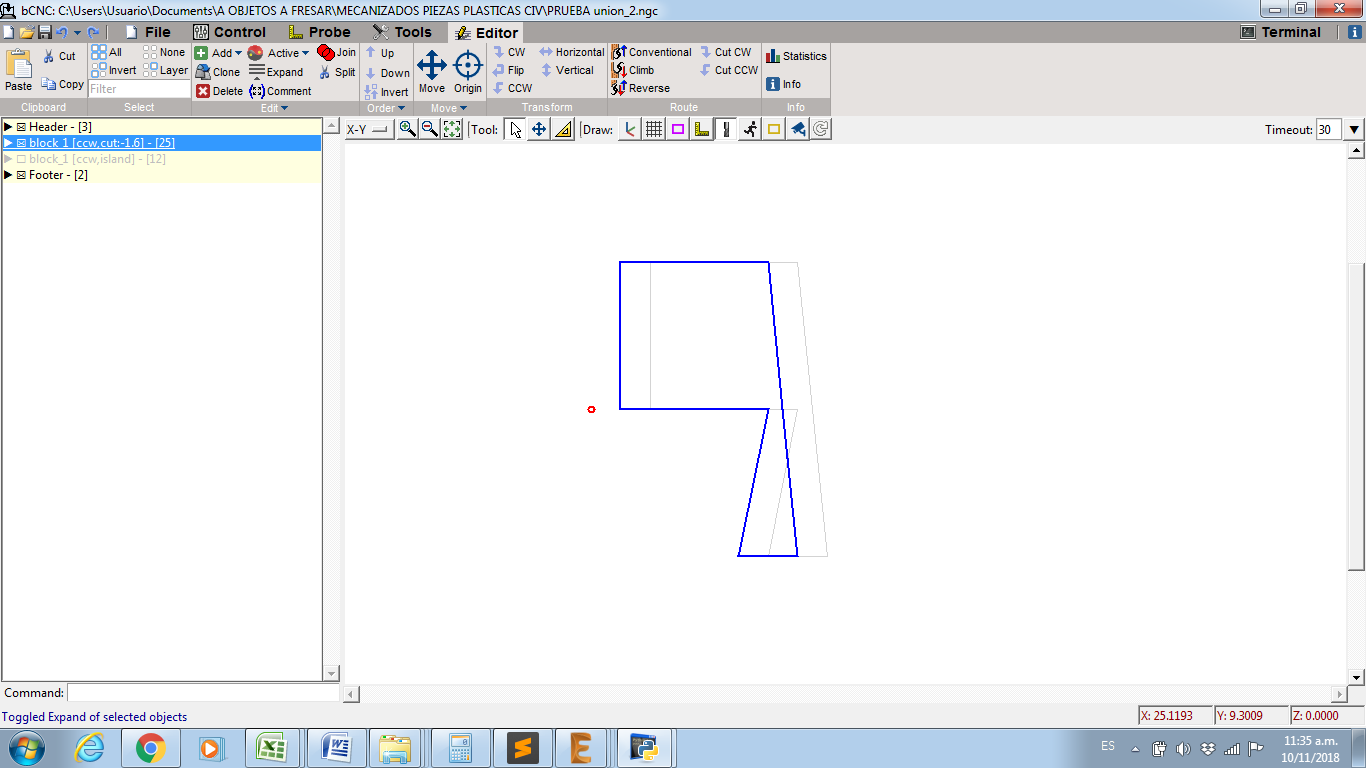Switch to the Control tab

[x=229, y=32]
